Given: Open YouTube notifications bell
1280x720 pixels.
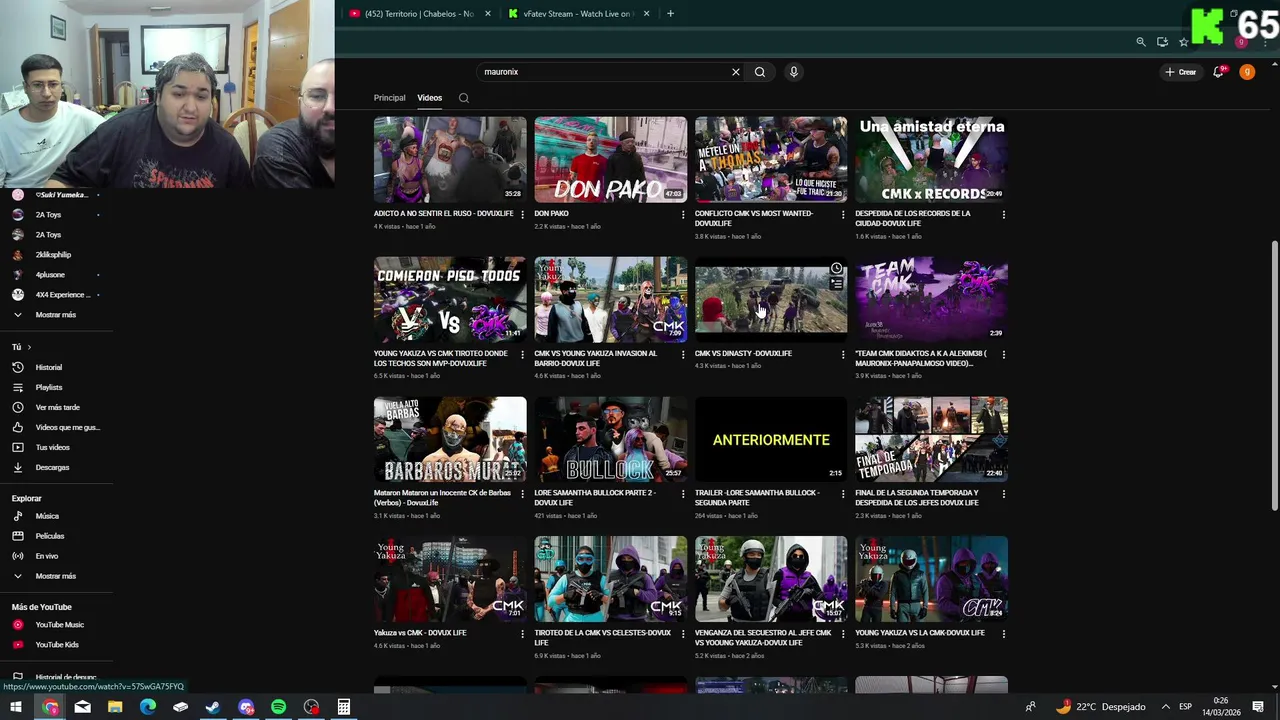Looking at the screenshot, I should tap(1218, 72).
